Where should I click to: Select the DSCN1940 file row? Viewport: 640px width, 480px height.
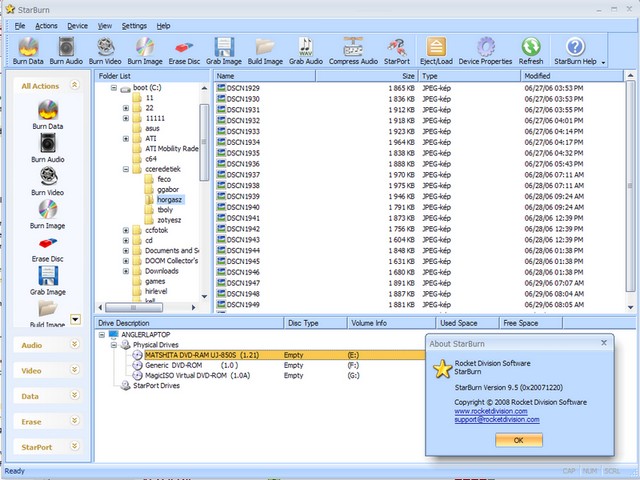420,207
